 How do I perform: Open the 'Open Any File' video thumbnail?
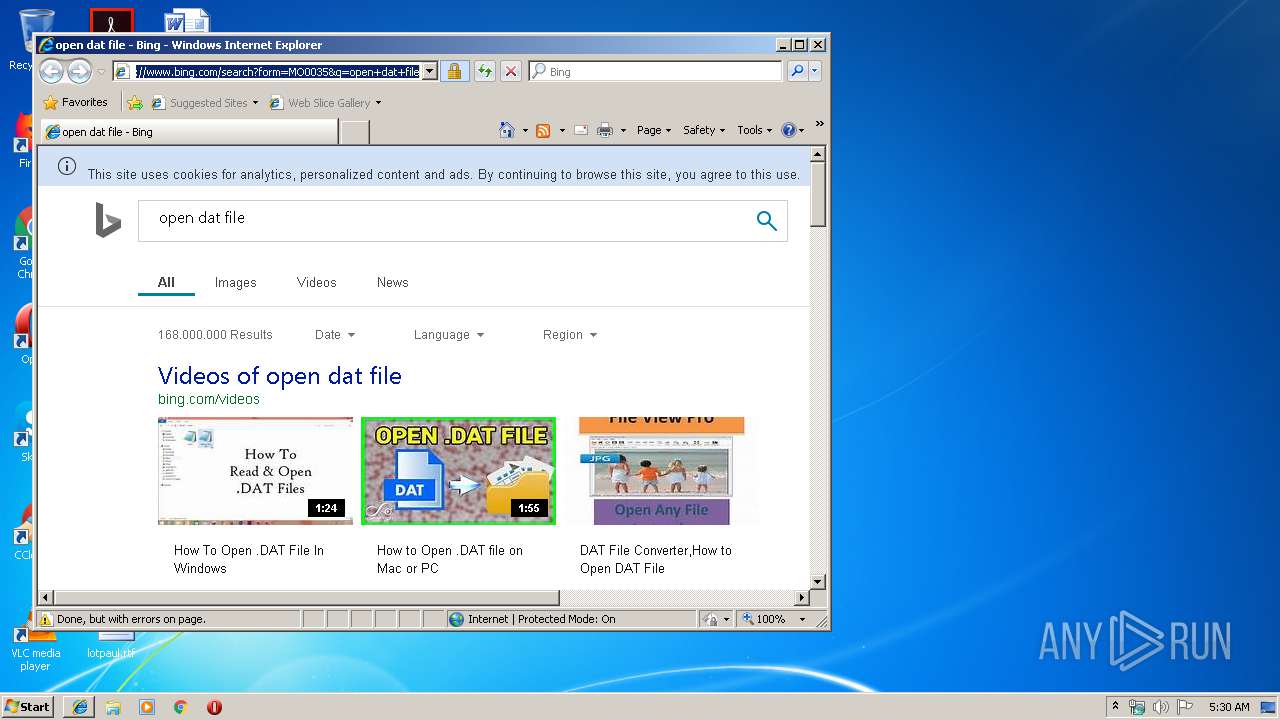click(662, 471)
